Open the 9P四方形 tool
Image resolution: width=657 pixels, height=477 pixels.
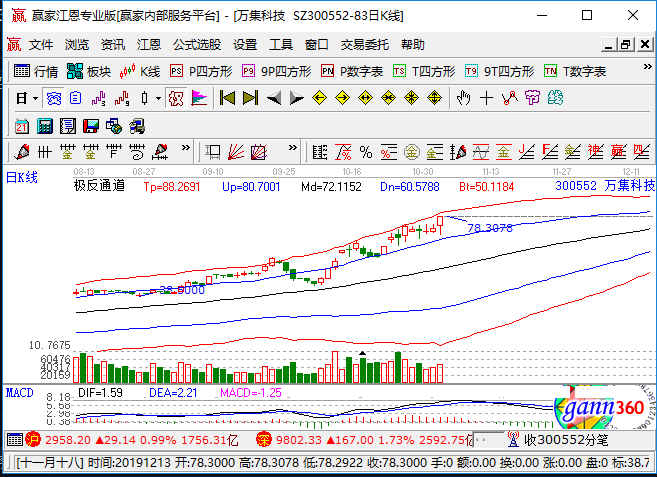click(276, 71)
